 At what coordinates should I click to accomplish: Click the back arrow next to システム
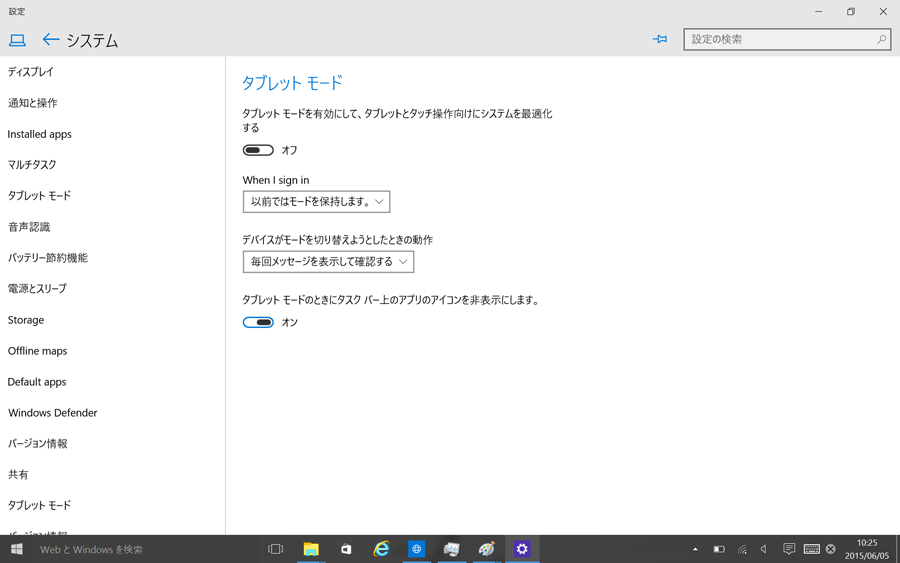tap(51, 40)
